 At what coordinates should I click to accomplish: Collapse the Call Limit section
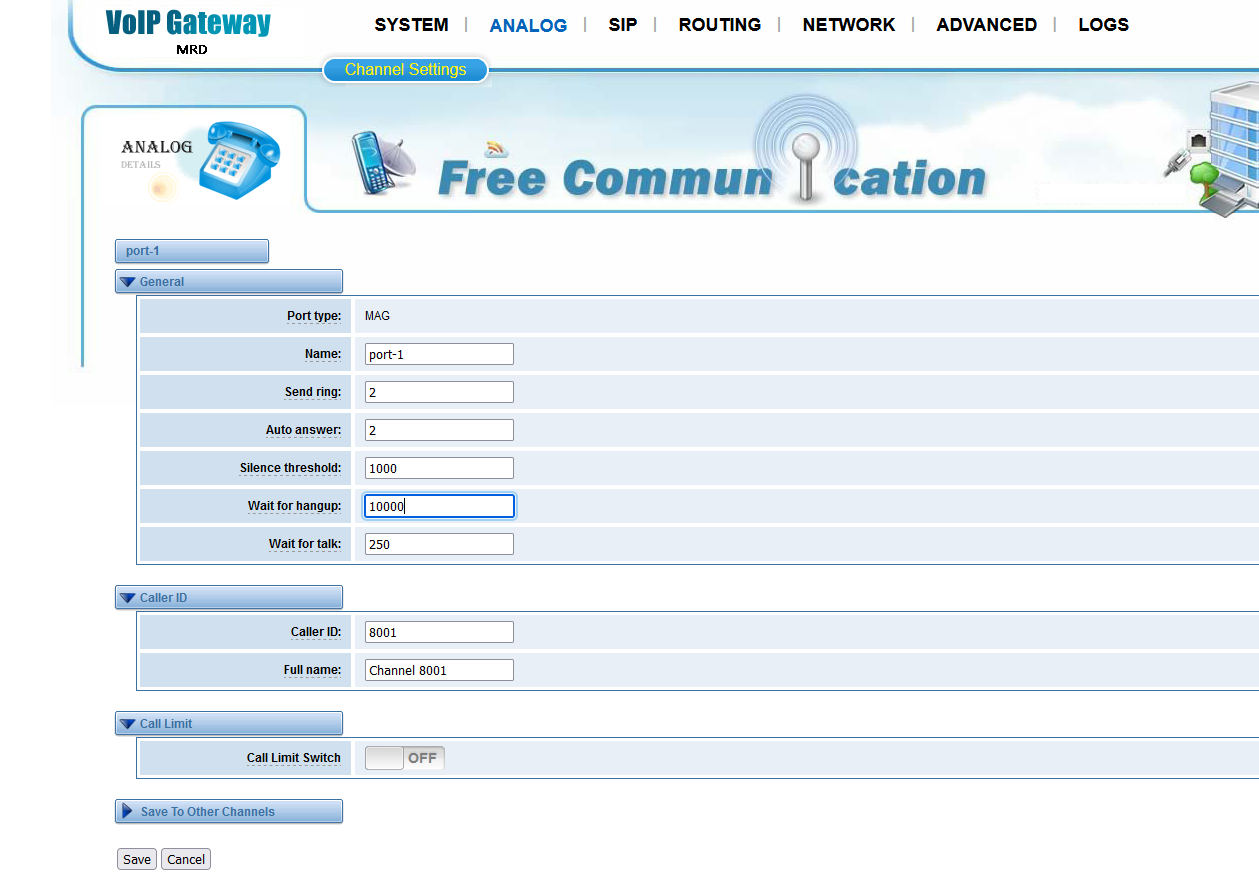click(229, 723)
